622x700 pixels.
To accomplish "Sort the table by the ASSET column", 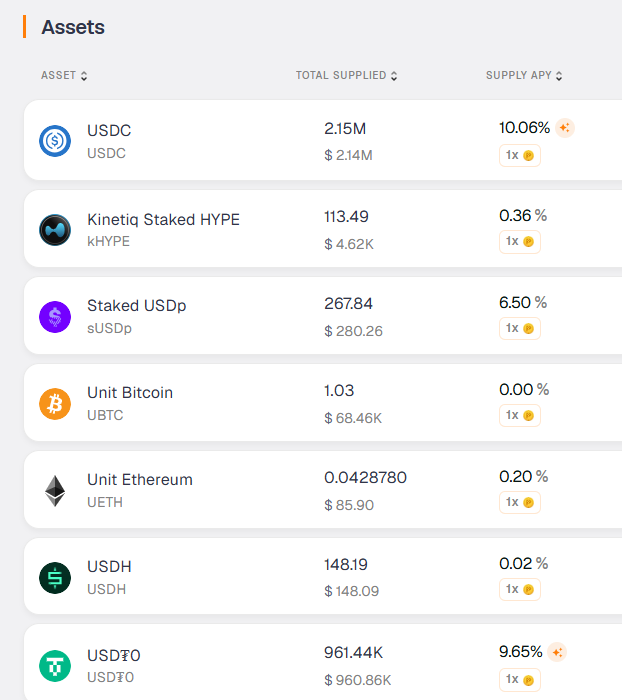I will click(64, 75).
